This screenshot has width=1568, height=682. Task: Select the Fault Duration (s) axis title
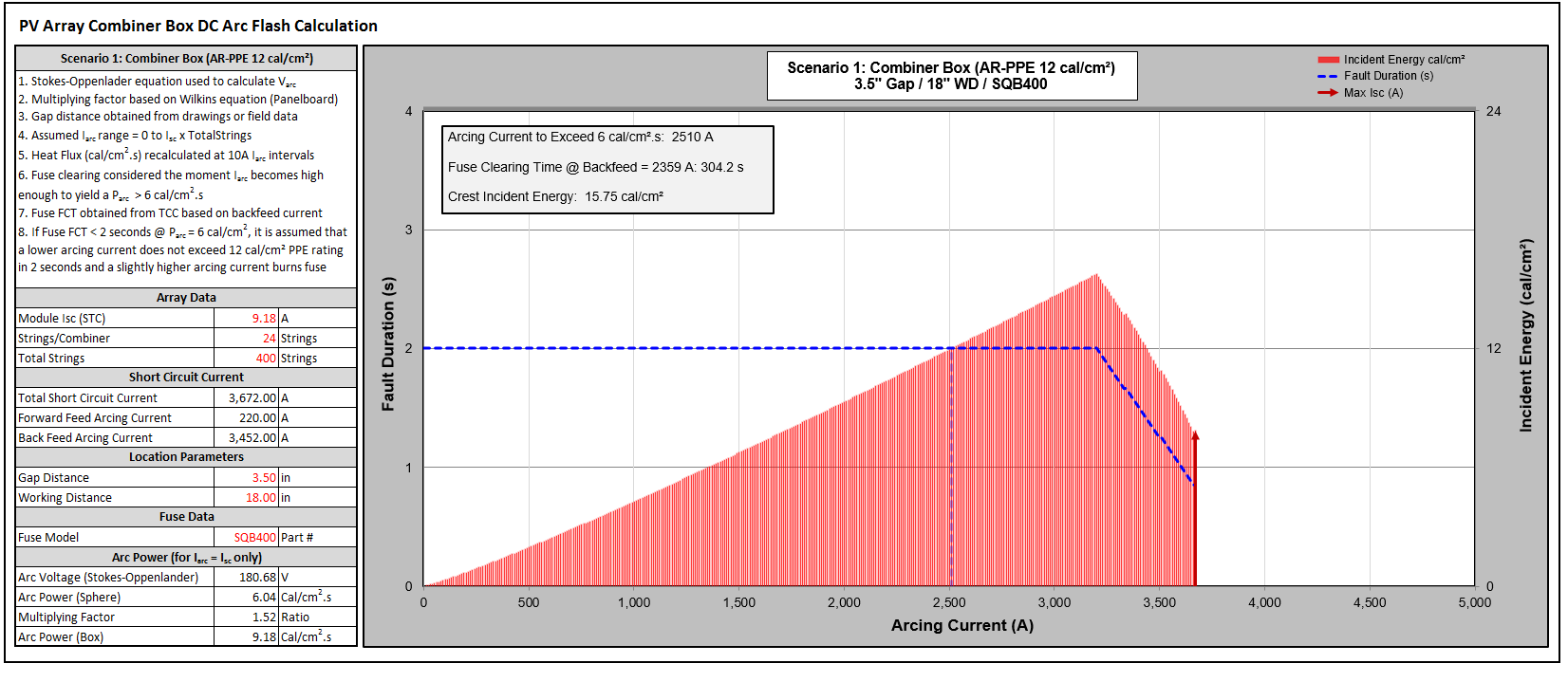click(388, 344)
